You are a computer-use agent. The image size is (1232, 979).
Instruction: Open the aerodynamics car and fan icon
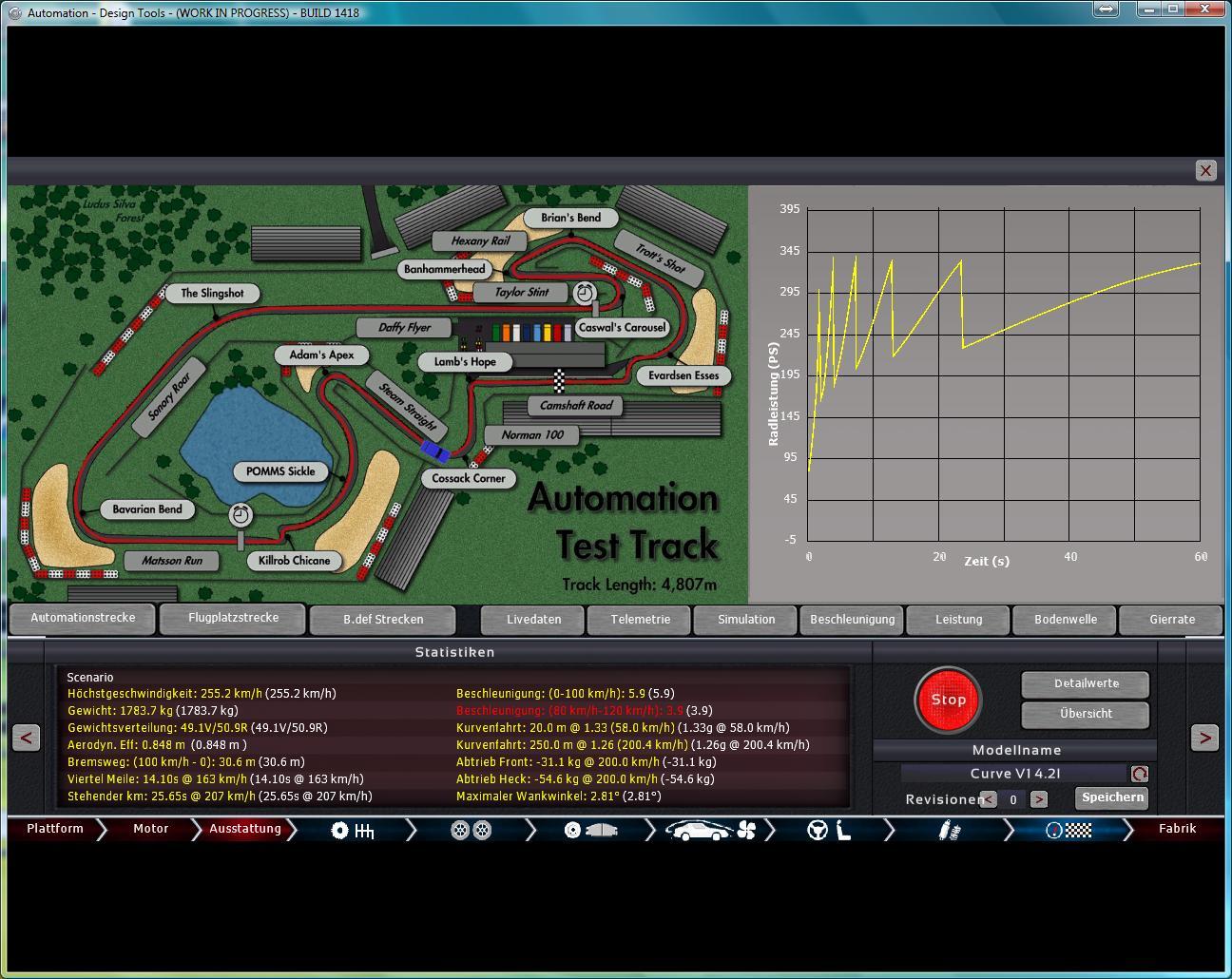[709, 831]
